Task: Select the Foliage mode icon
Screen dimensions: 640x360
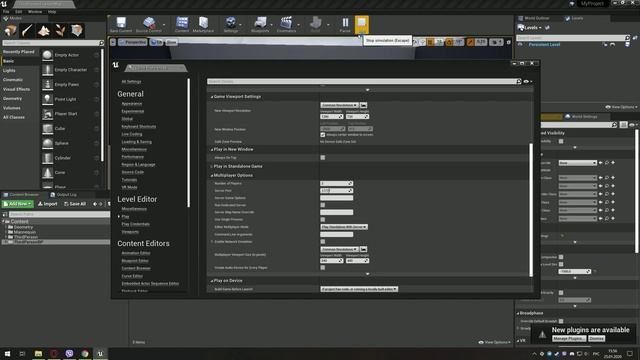Action: (60, 31)
